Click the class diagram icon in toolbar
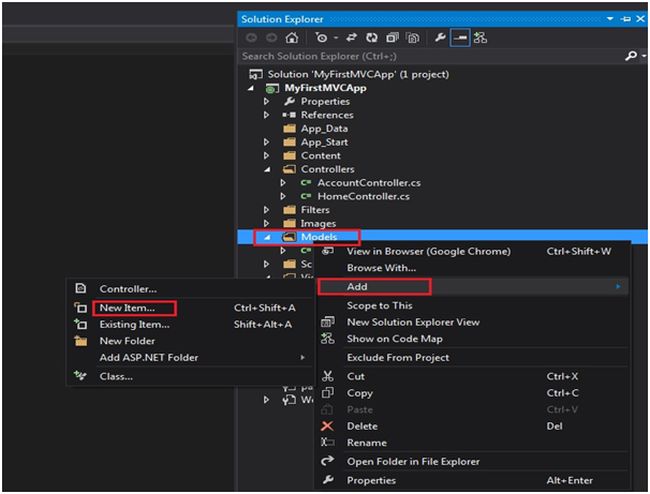Viewport: 650px width, 494px height. click(x=481, y=37)
